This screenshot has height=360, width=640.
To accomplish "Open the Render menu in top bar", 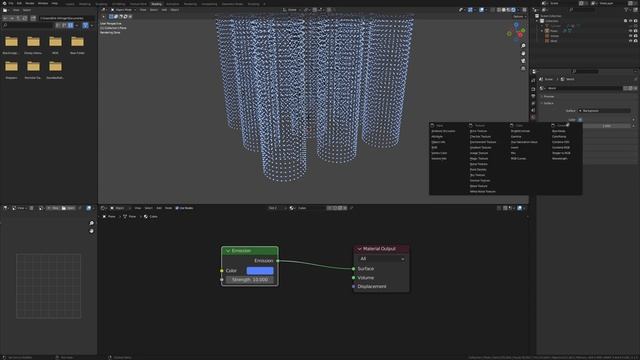I will click(x=29, y=3).
